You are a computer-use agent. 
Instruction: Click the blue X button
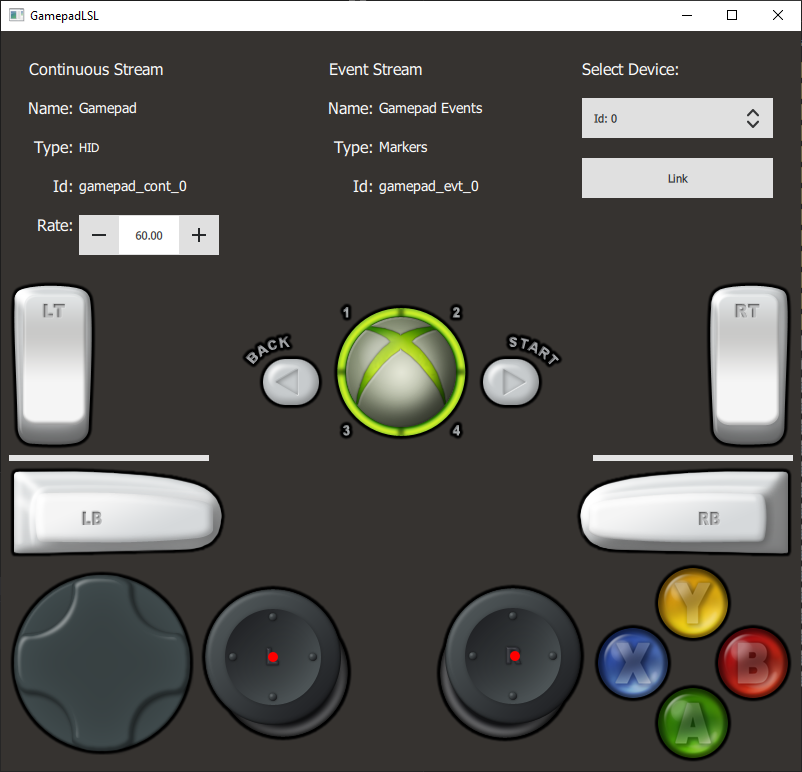(x=633, y=663)
